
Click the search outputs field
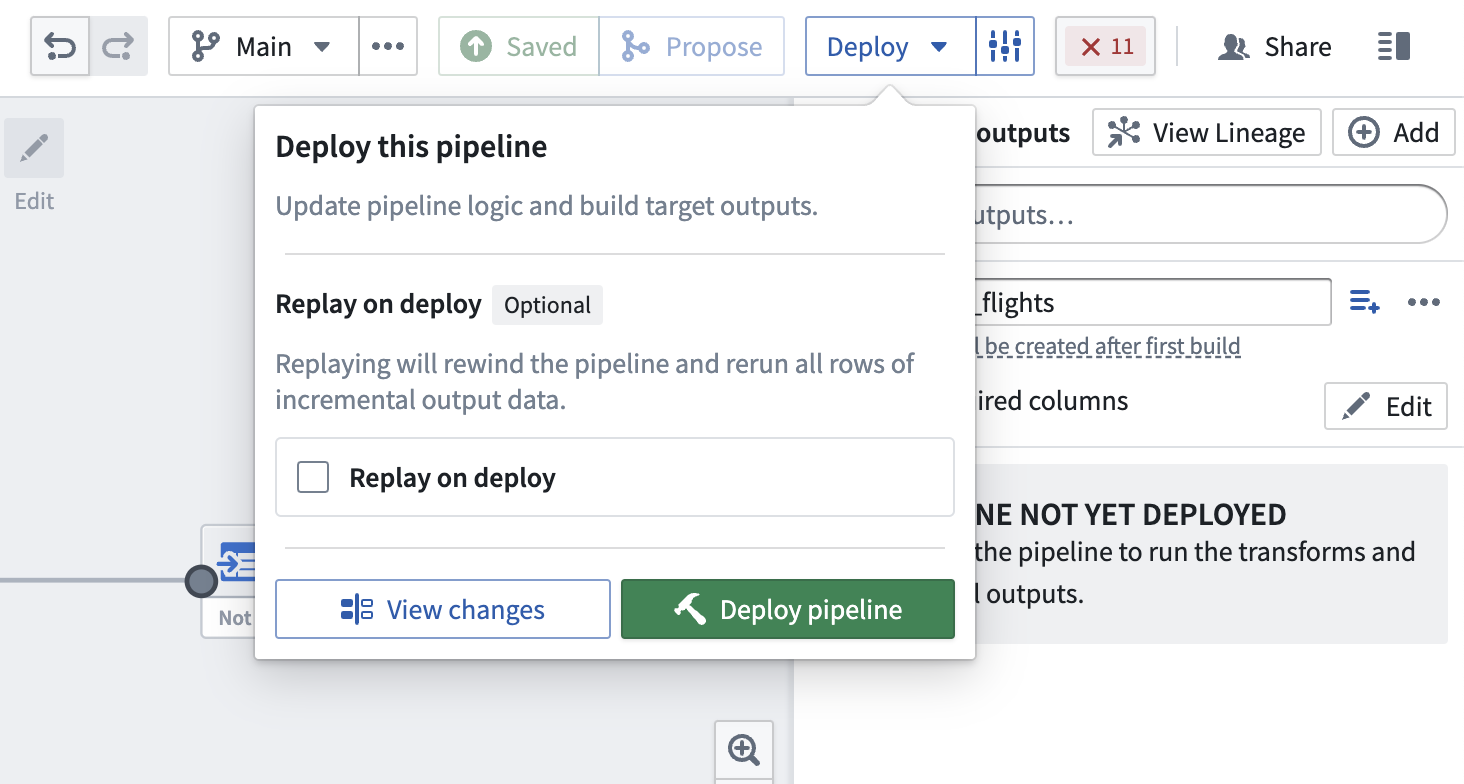[1211, 214]
